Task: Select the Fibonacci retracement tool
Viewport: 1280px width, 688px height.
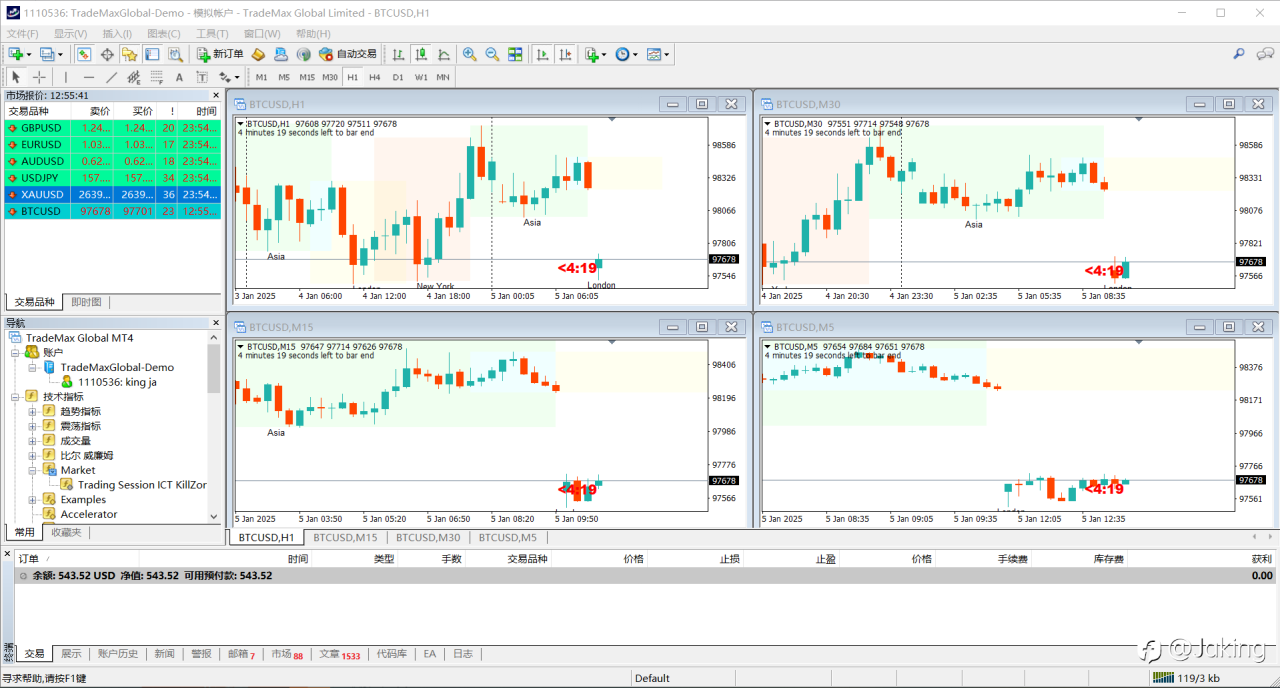Action: (x=156, y=77)
